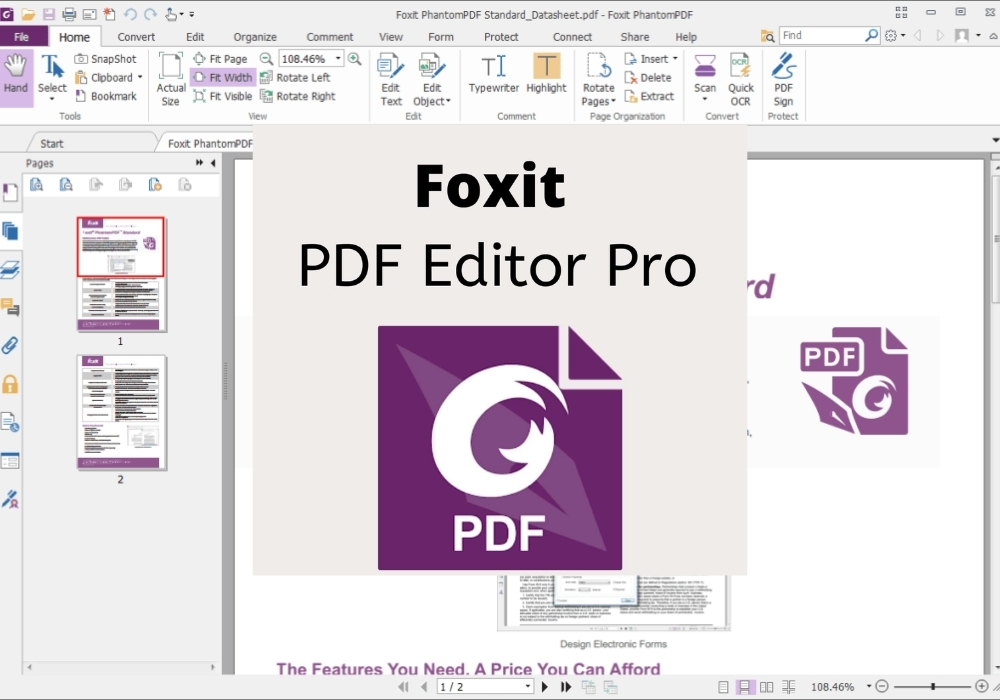This screenshot has width=1000, height=700.
Task: Open the Digital Signatures panel icon
Action: [x=10, y=499]
